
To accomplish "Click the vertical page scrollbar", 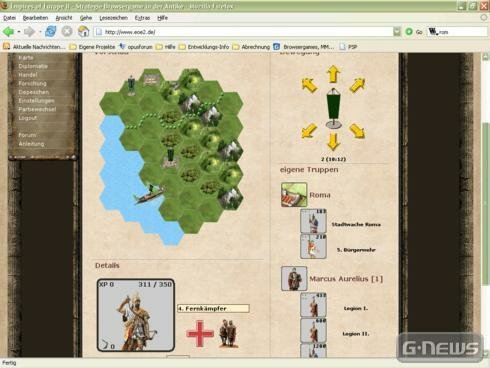I will point(485,205).
